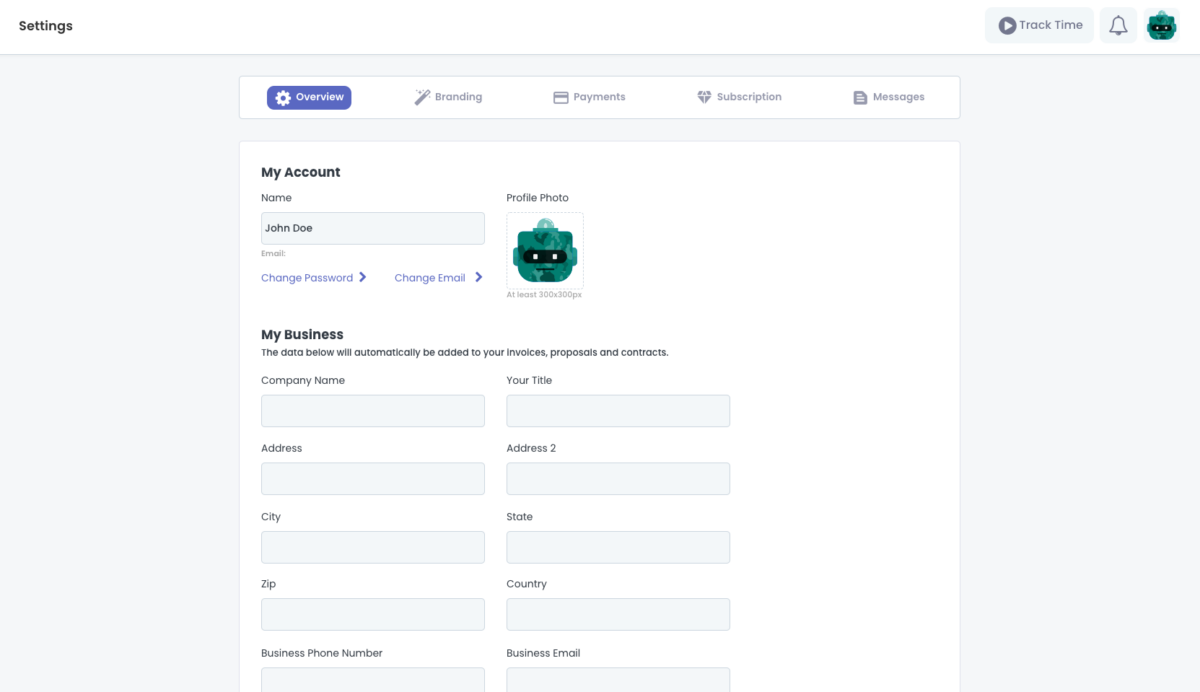Screen dimensions: 1200x692
Task: Click the diamond Subscription icon
Action: point(704,98)
